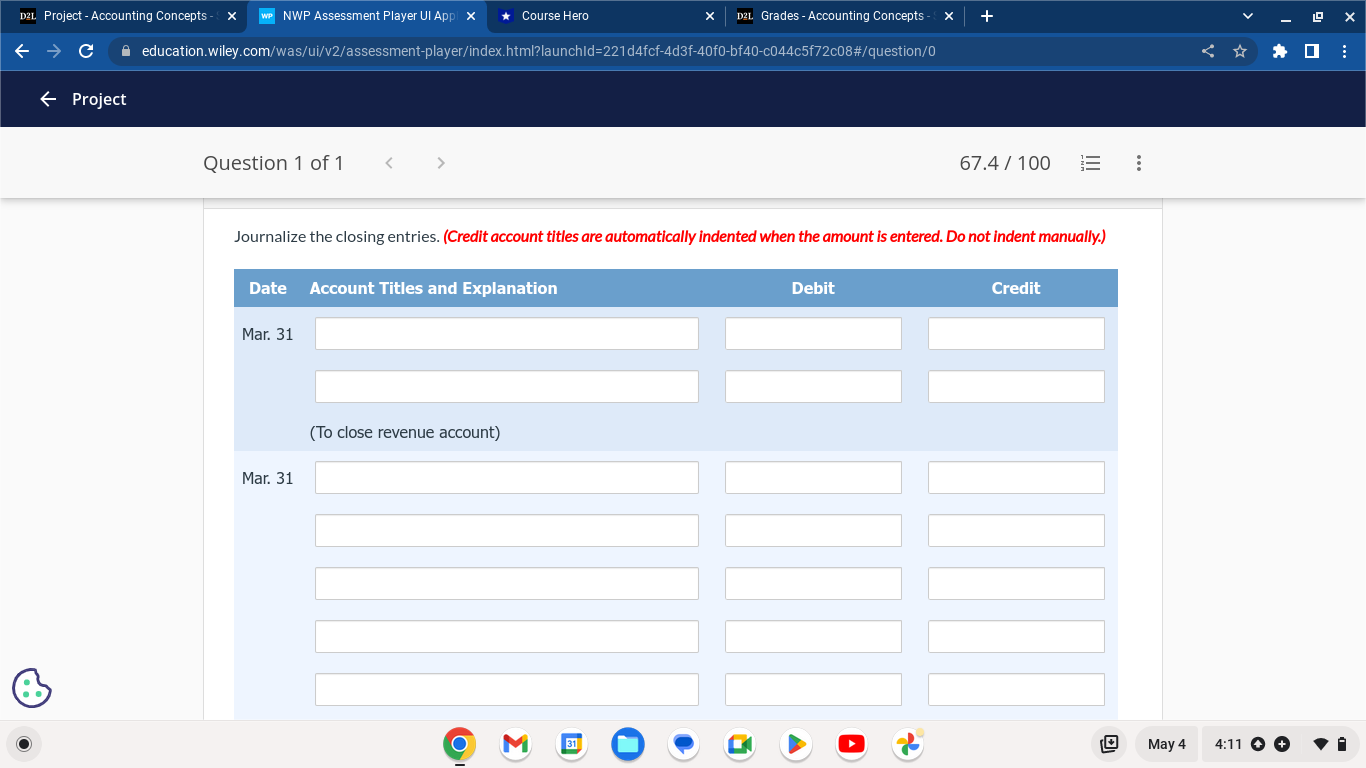Screen dimensions: 1366x768
Task: Click the Project back arrow button
Action: coord(48,99)
